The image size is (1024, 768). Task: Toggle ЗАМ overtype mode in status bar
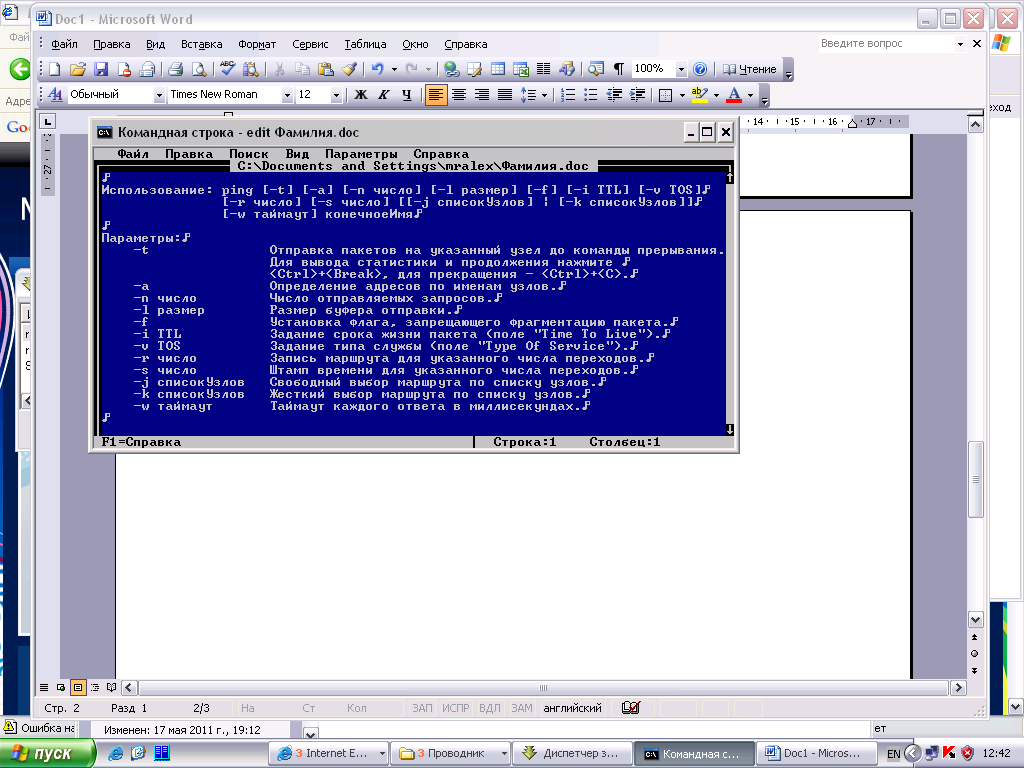pos(522,708)
